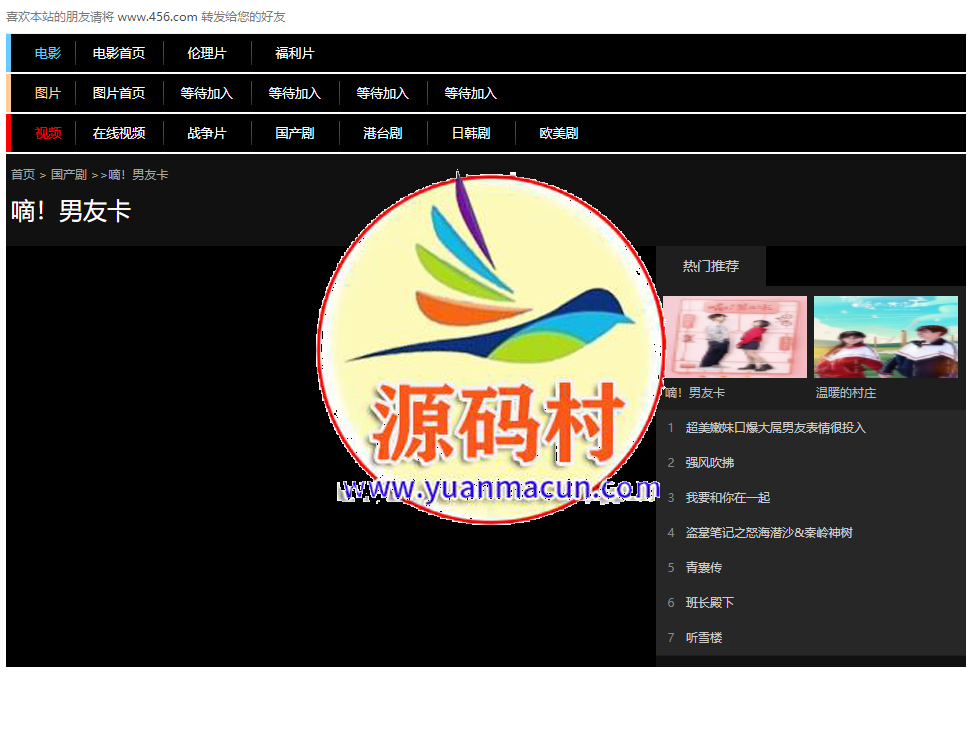Screen dimensions: 975x738
Task: Go to 图片首页 in the navigation
Action: coord(119,93)
